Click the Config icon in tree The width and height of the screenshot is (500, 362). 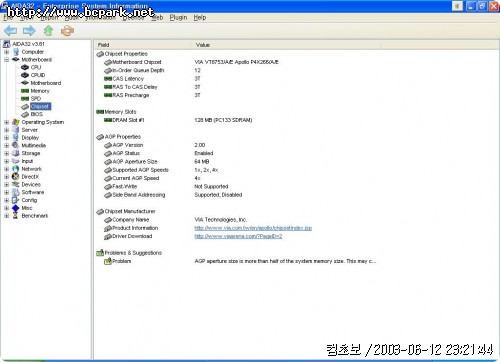16,200
